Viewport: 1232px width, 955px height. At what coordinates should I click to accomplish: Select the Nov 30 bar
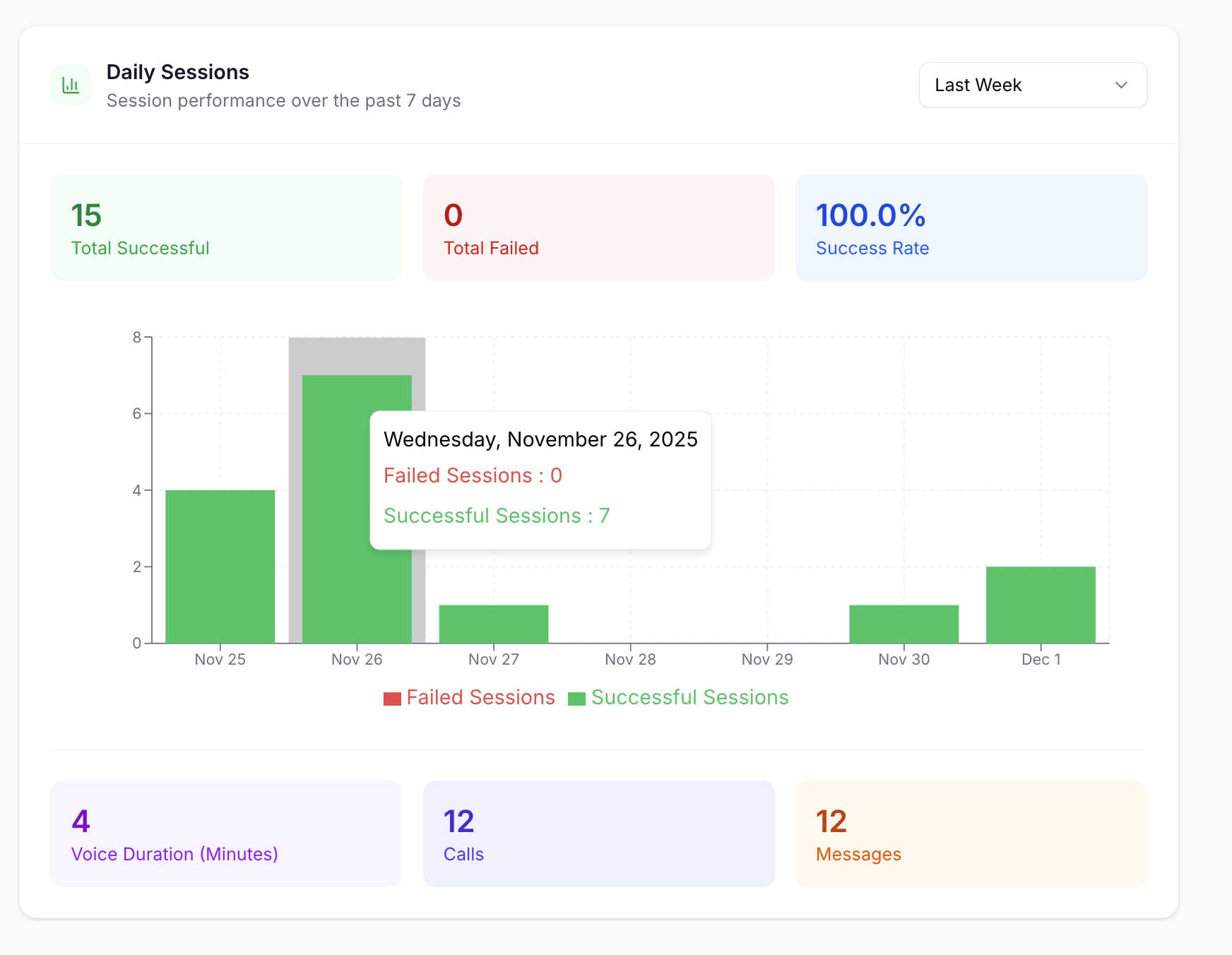(x=904, y=623)
